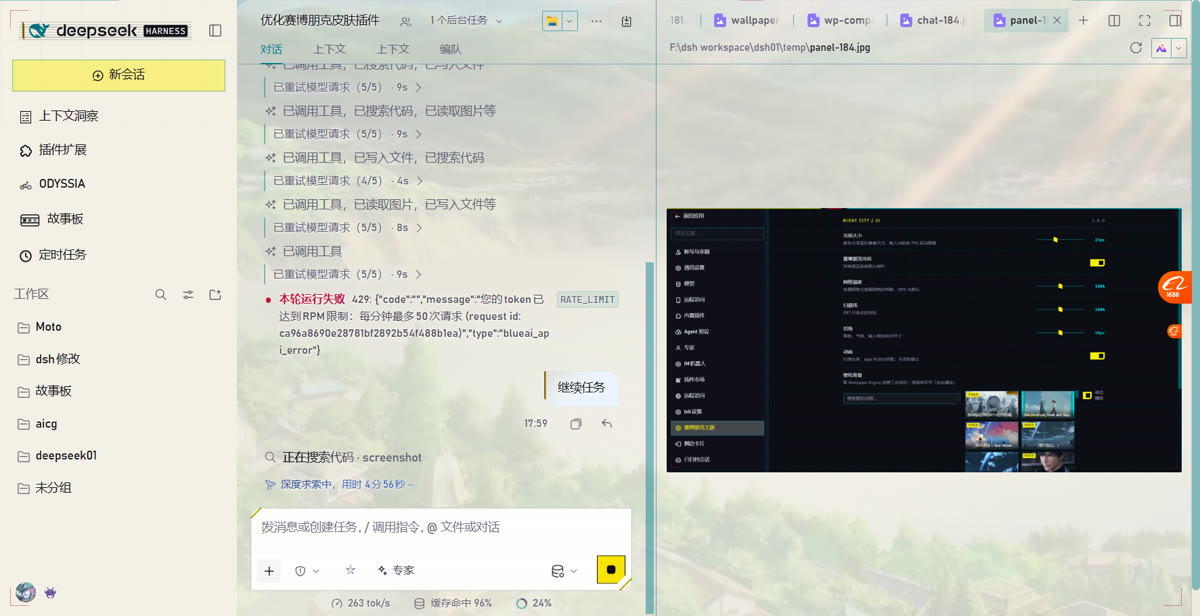Image resolution: width=1200 pixels, height=616 pixels.
Task: Refresh the panel-184.jpg preview
Action: (x=1135, y=47)
